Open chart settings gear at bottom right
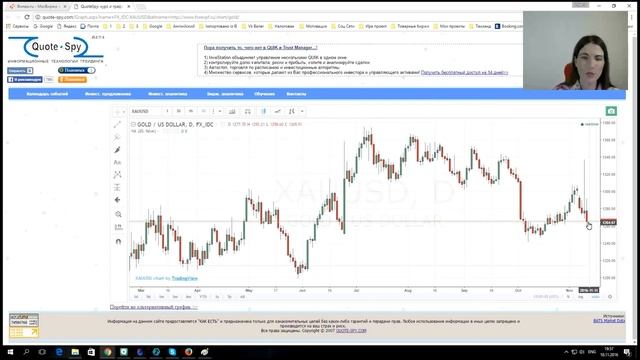This screenshot has height=360, width=640. coord(610,297)
